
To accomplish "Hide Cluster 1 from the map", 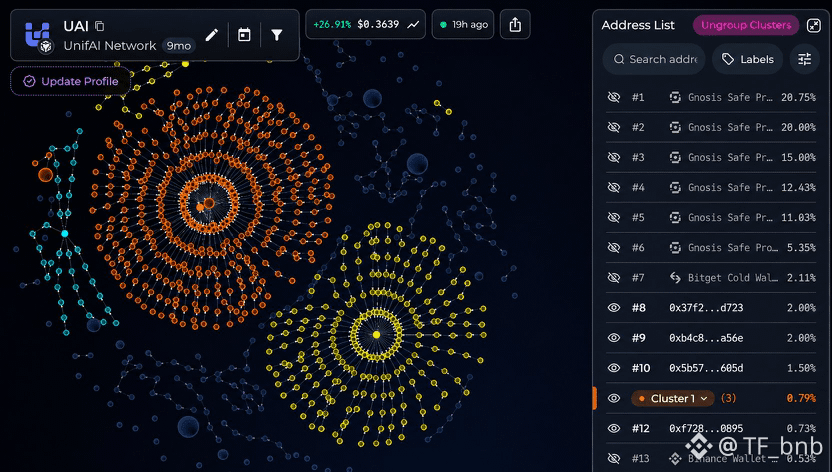I will [x=614, y=398].
